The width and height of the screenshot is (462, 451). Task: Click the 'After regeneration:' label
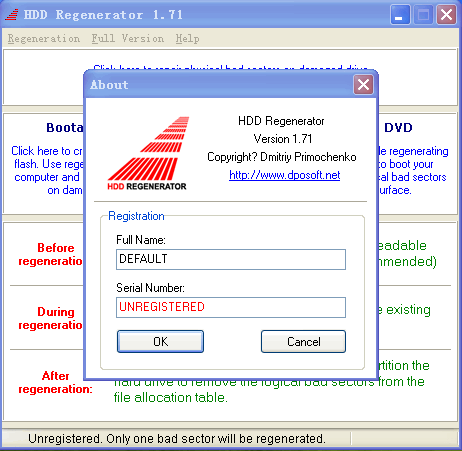(x=55, y=382)
